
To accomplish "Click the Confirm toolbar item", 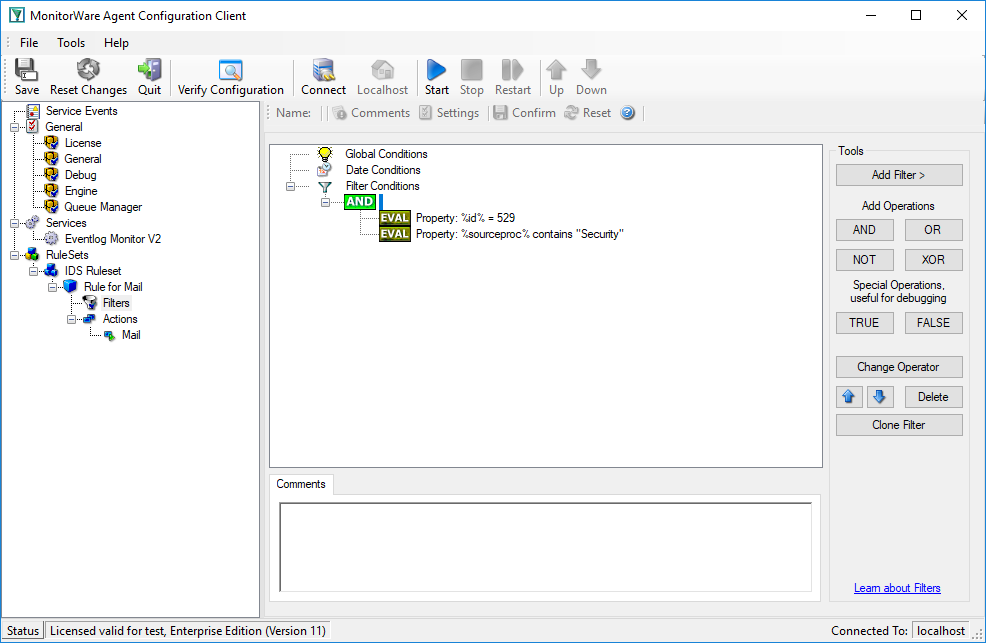I will tap(525, 113).
